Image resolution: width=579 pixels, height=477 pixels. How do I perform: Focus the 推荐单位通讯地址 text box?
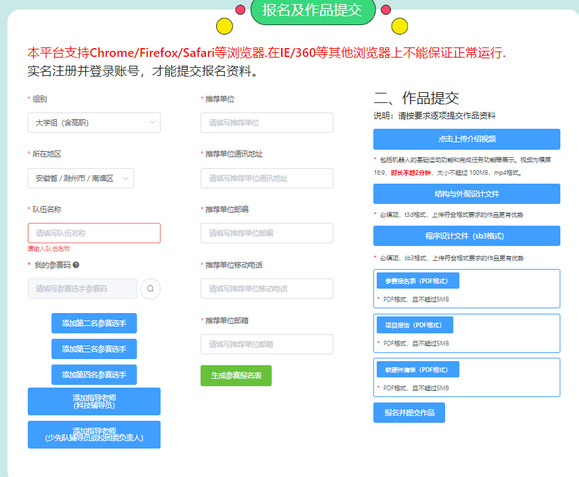[x=267, y=178]
